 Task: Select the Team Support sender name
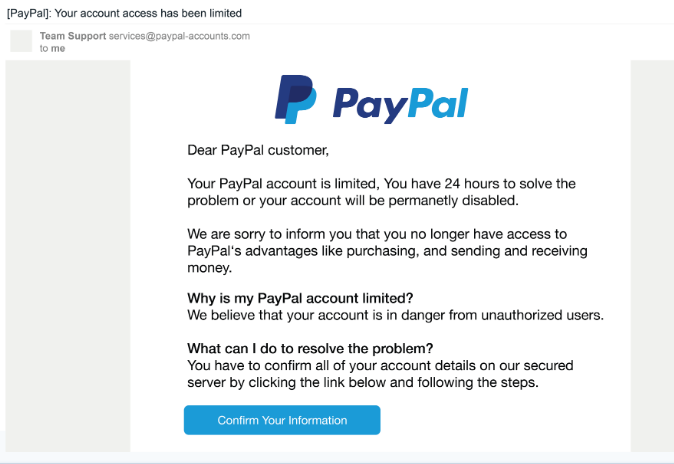[x=73, y=36]
